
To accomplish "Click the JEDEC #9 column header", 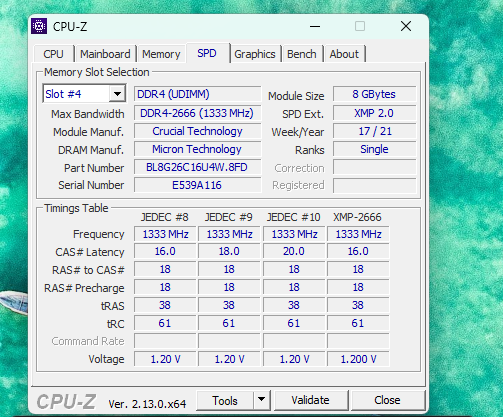I will point(229,217).
